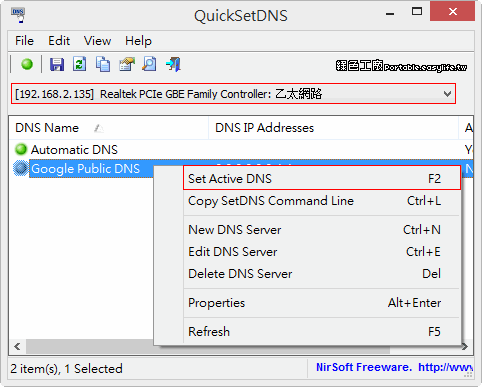Click the Refresh toolbar icon

pos(79,64)
